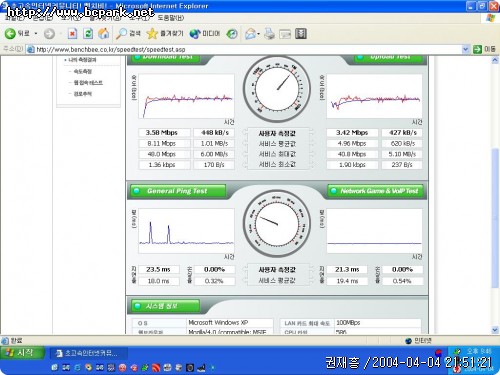Open the Back button history dropdown arrow
500x375 pixels.
[36, 34]
